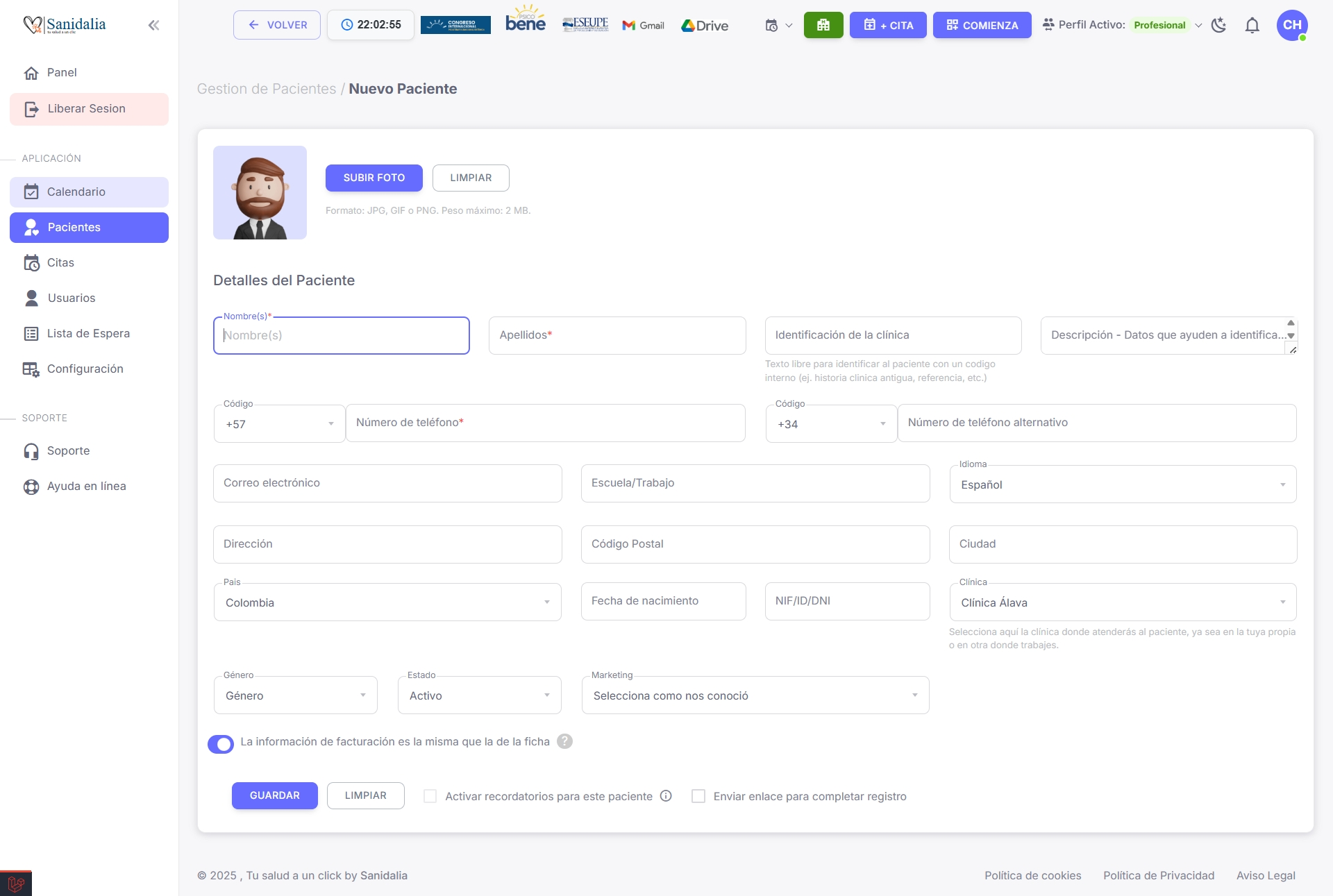The image size is (1333, 896).
Task: Open the Drive shortcut
Action: click(x=705, y=26)
